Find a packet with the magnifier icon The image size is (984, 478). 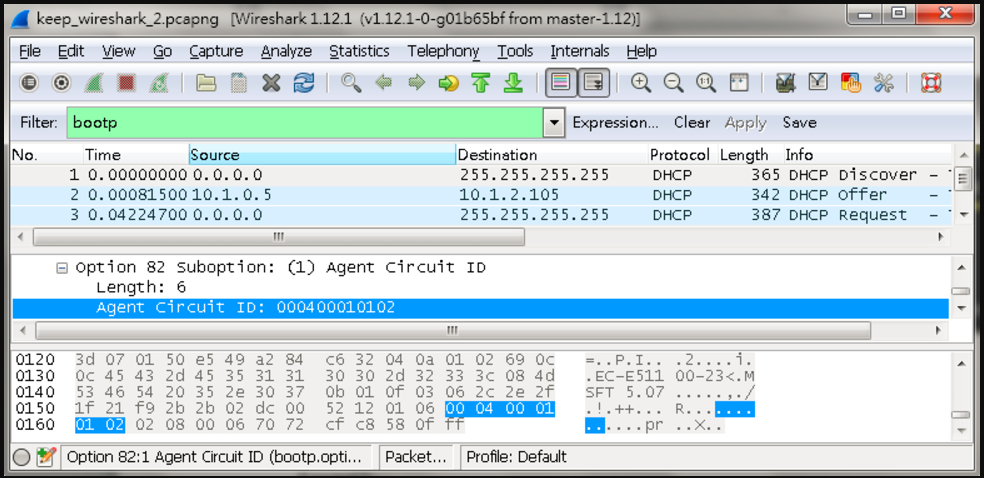point(351,83)
